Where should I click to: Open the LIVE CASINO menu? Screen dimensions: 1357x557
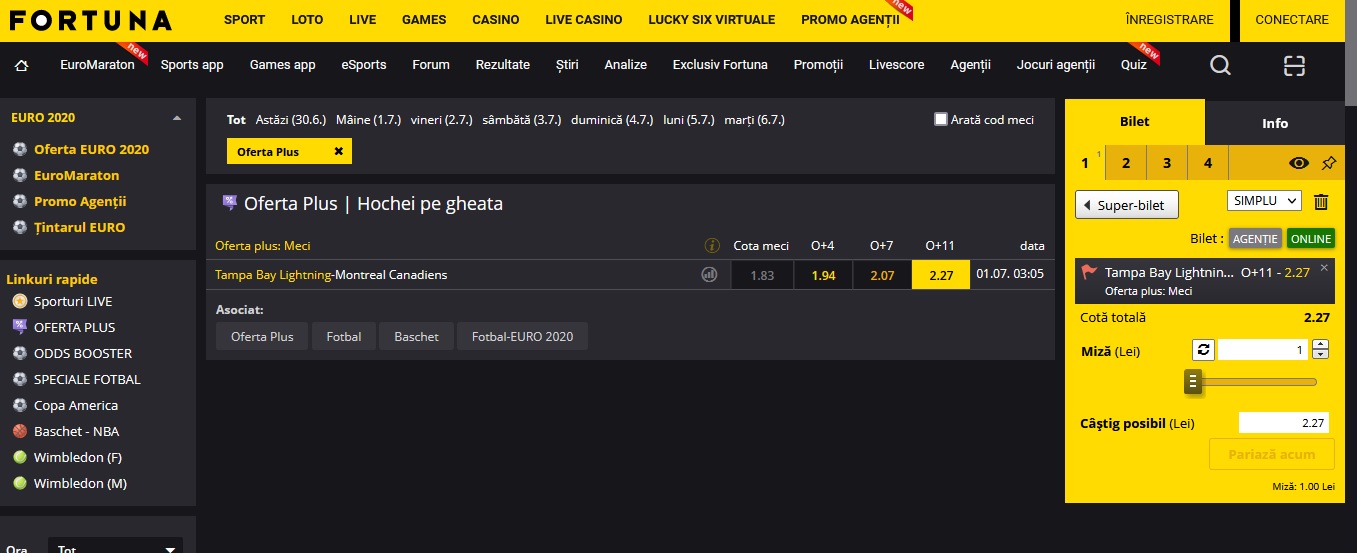point(584,20)
